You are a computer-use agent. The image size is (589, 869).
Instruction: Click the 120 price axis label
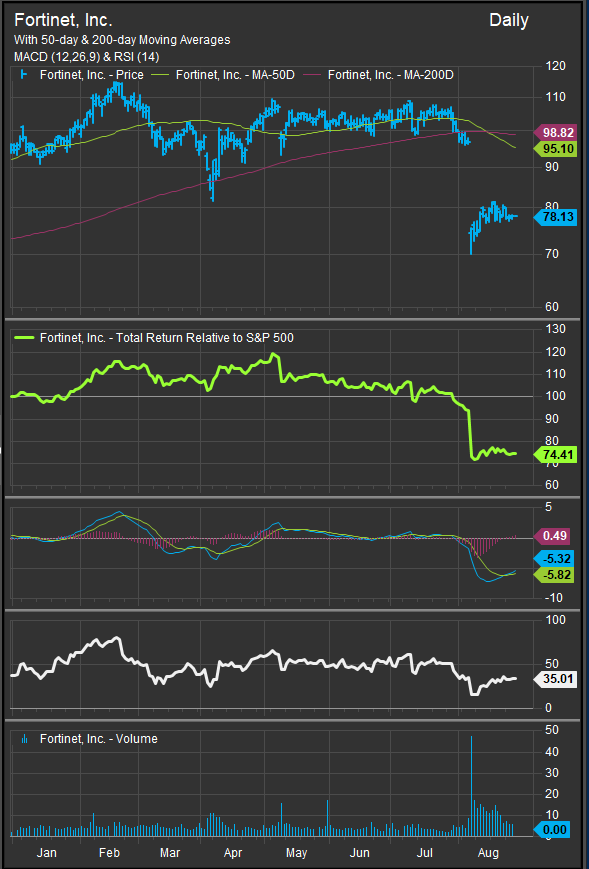tap(555, 66)
